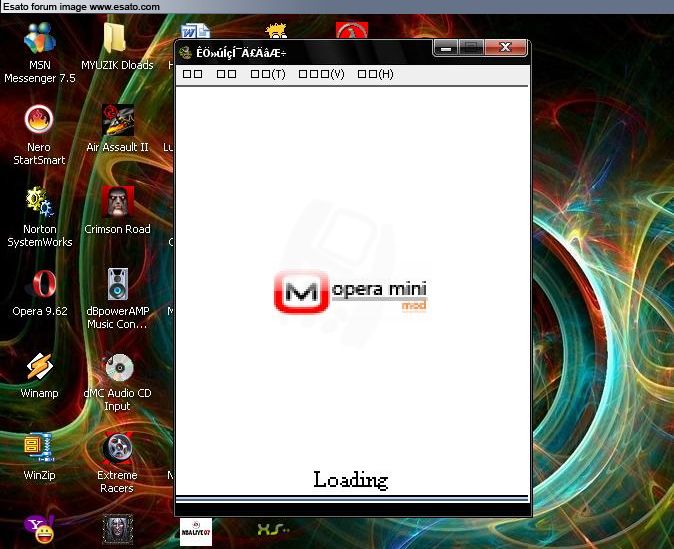Screen dimensions: 674x549
Task: Open the yellow cartoon character desktop icon
Action: (x=276, y=31)
